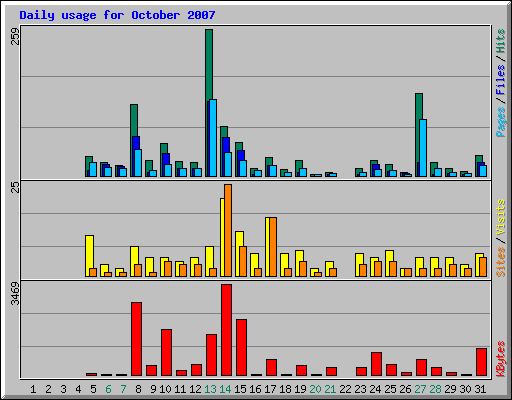The width and height of the screenshot is (512, 400).
Task: Click day label 19 on the x-axis
Action: coord(300,389)
